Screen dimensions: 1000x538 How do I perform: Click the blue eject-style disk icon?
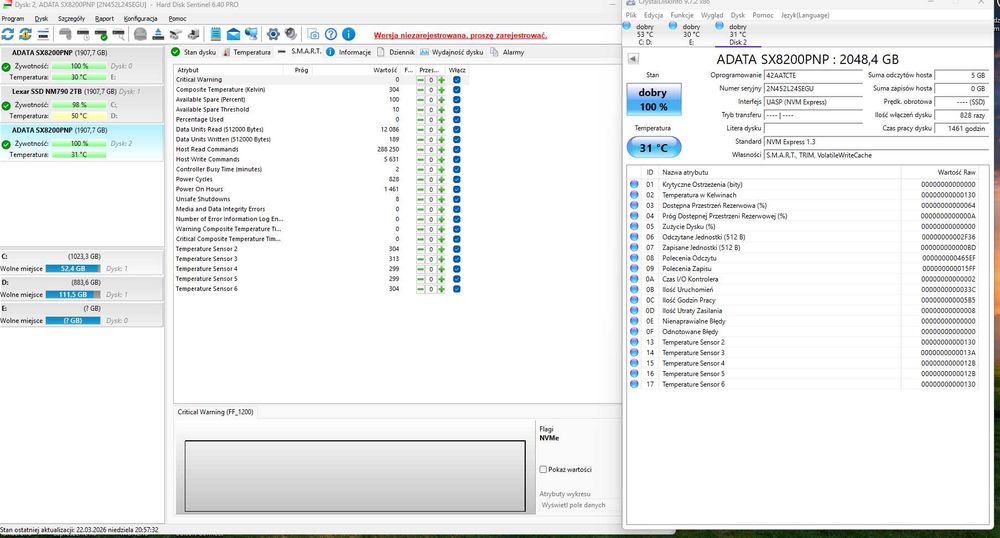click(158, 34)
